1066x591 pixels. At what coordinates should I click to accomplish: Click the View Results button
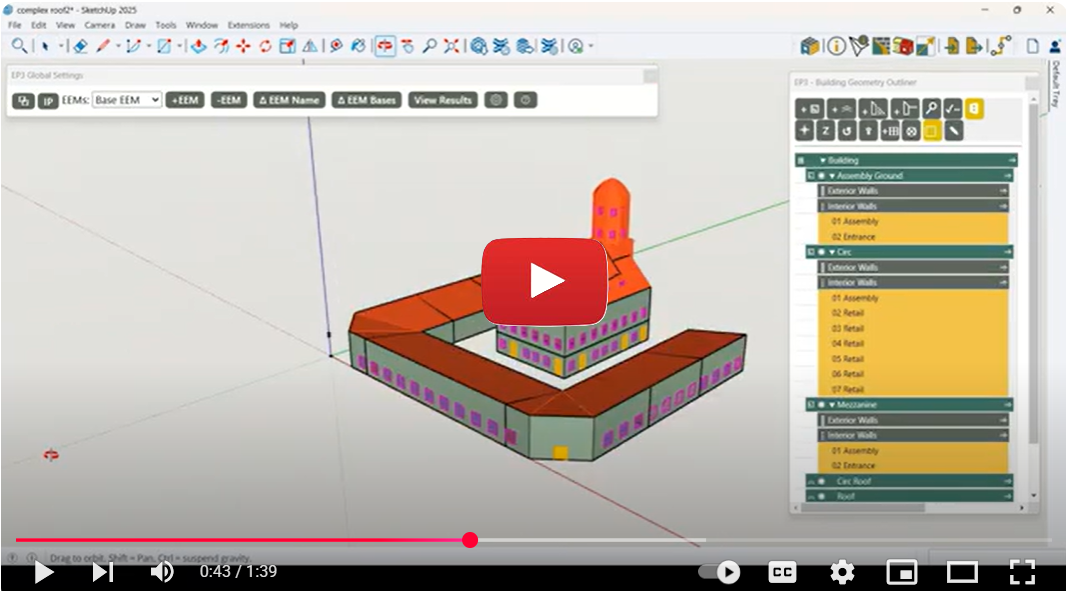click(x=443, y=101)
